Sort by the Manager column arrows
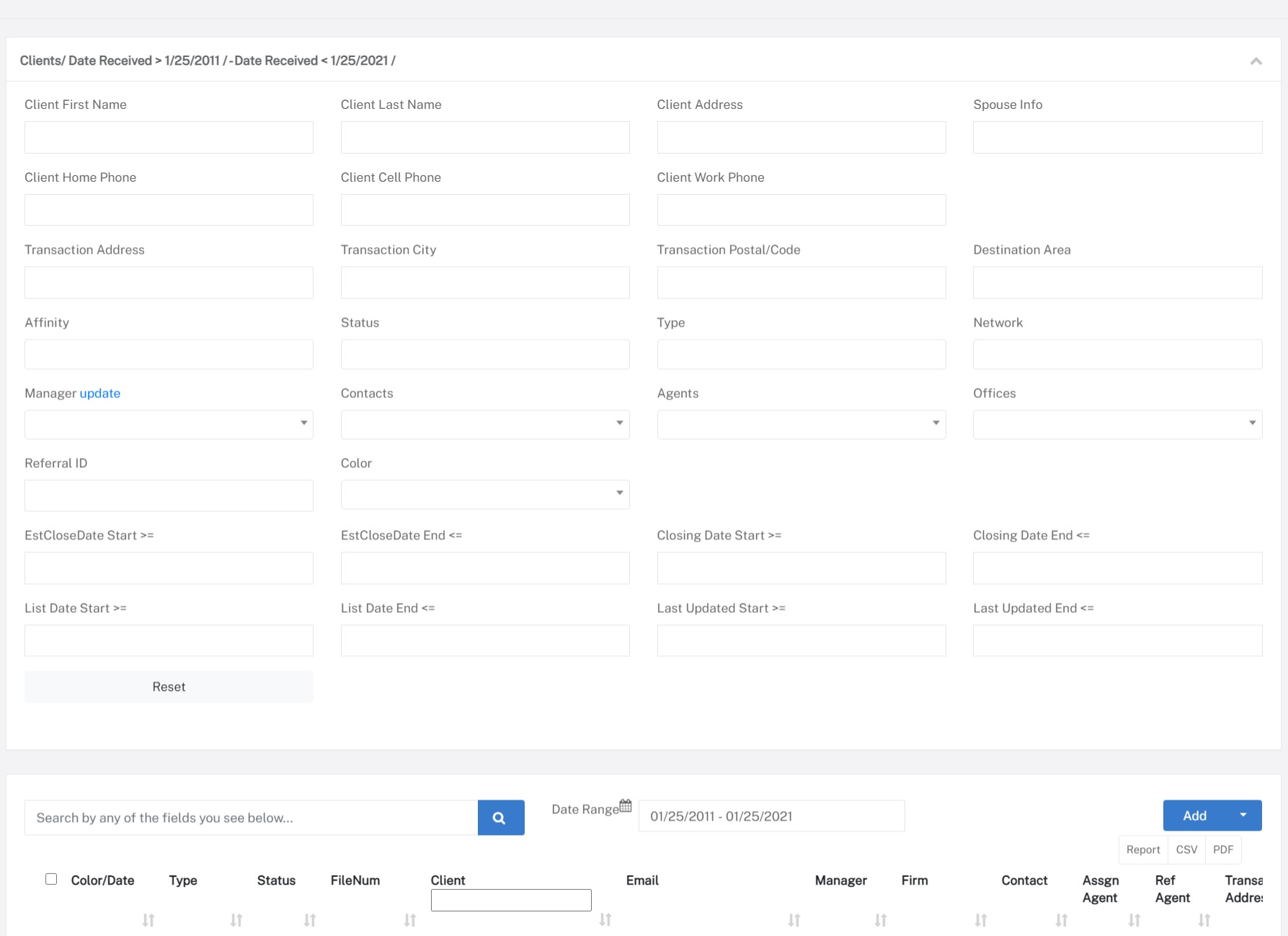The width and height of the screenshot is (1288, 936). point(881,920)
